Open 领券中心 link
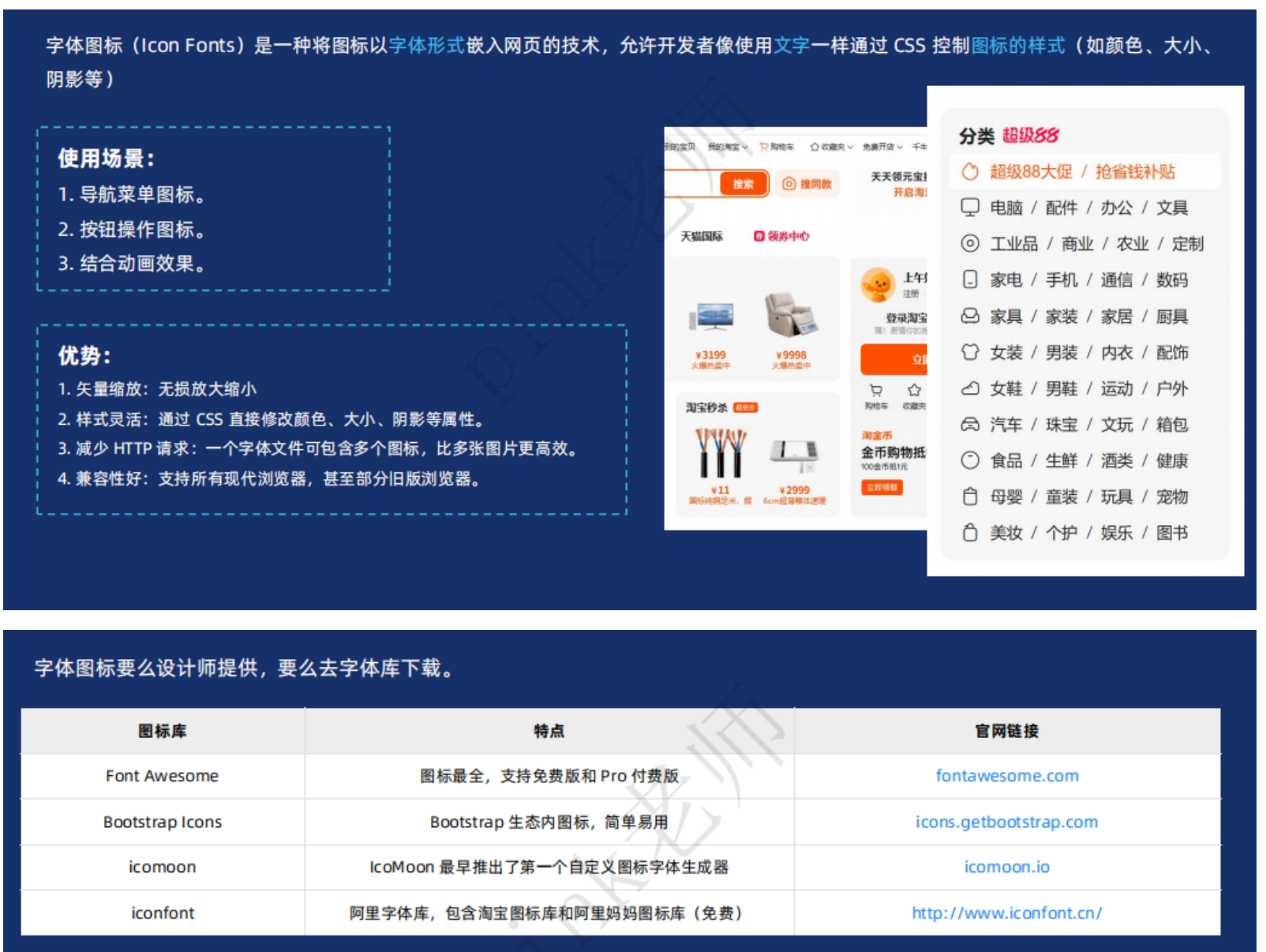The height and width of the screenshot is (952, 1266). 788,236
